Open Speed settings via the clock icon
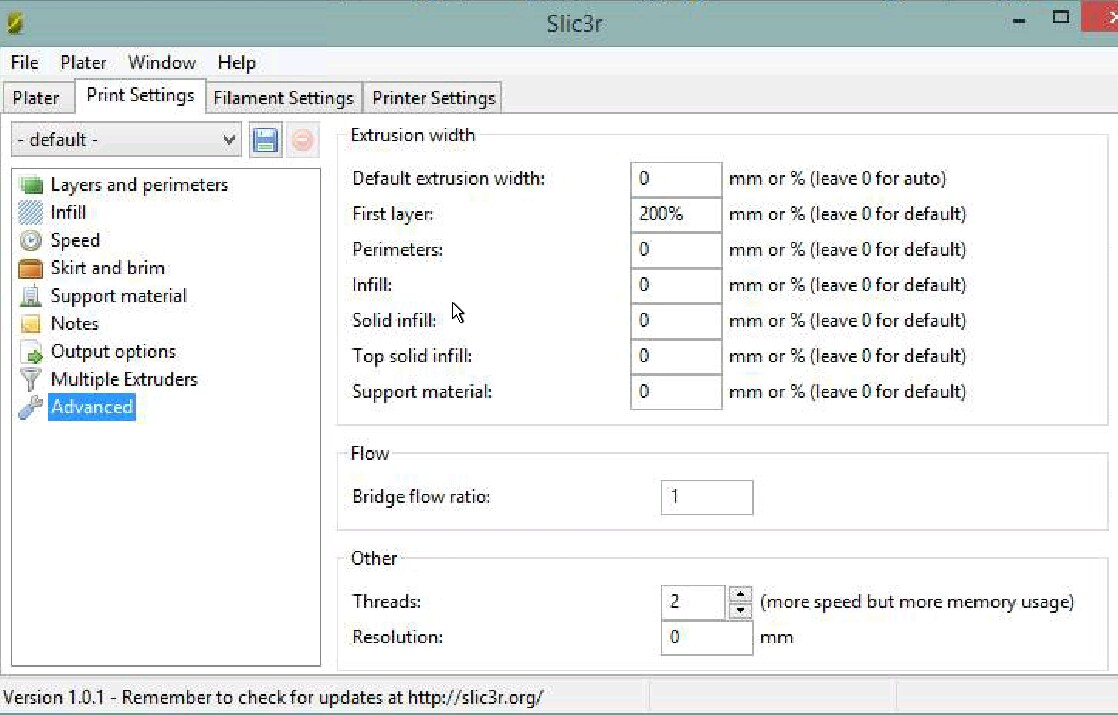Image resolution: width=1118 pixels, height=715 pixels. coord(31,240)
